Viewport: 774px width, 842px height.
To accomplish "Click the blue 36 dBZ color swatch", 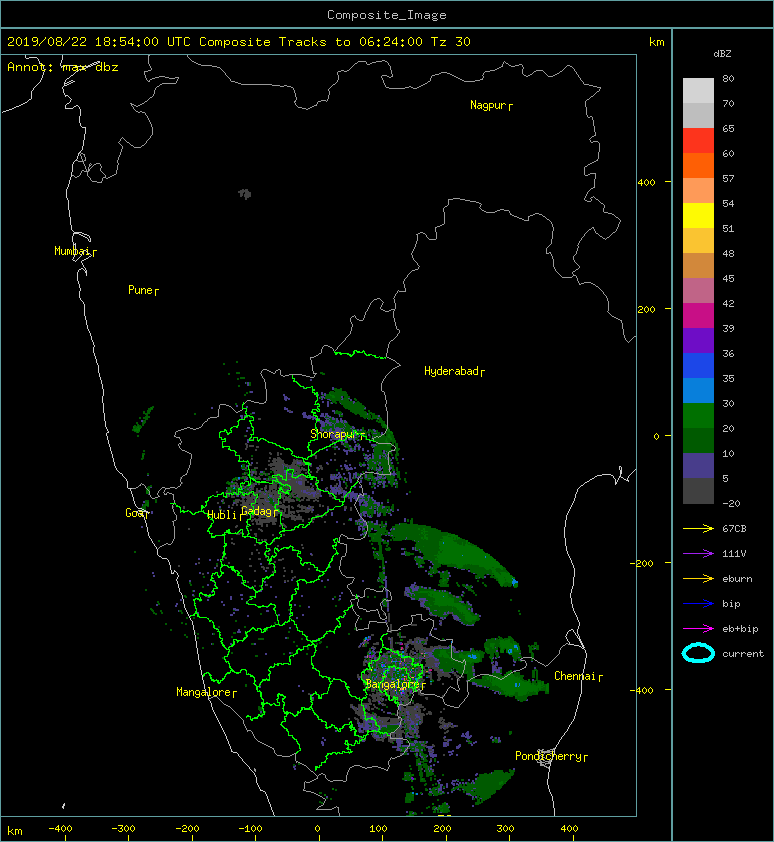I will tap(698, 366).
